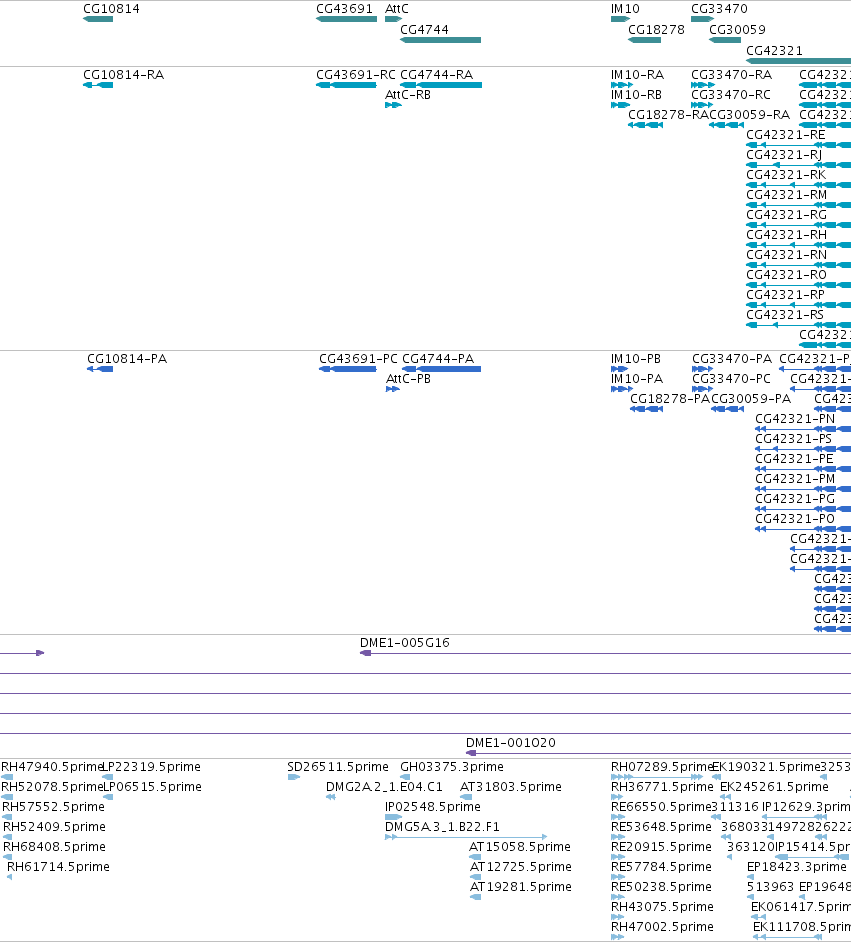Click the CG10814 gene label in top track
This screenshot has height=942, width=851.
[x=111, y=9]
